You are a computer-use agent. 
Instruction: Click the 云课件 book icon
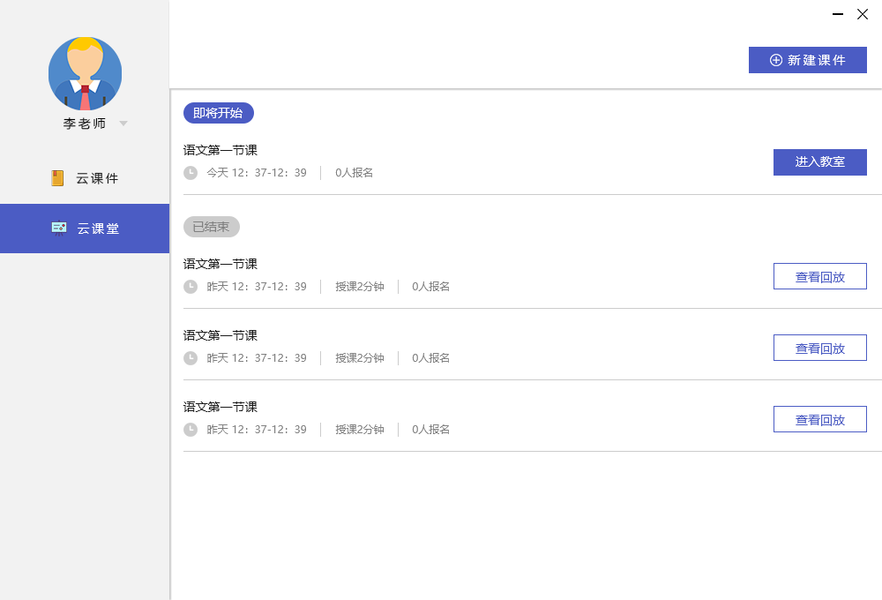pyautogui.click(x=58, y=178)
